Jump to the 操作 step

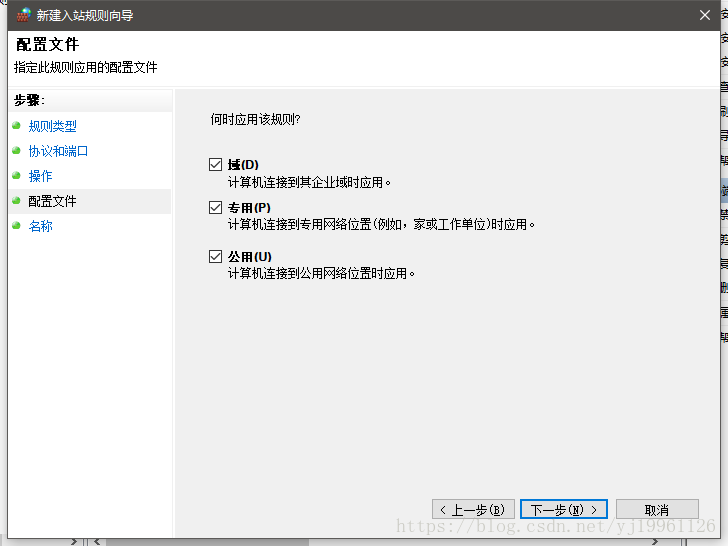pyautogui.click(x=40, y=176)
